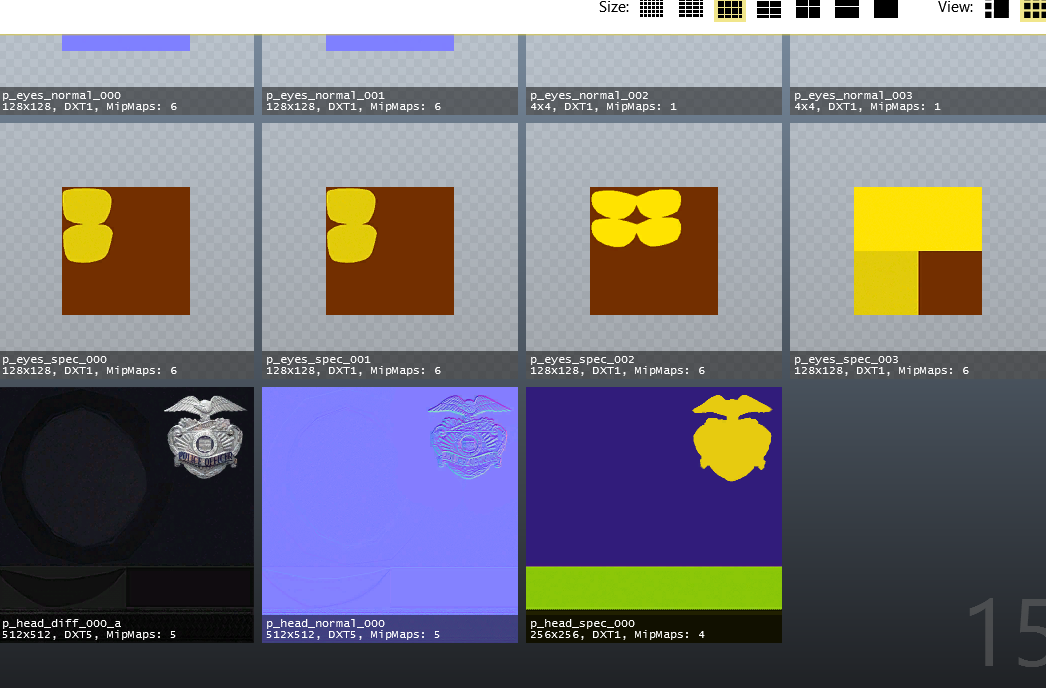Click the p_head_spec_000 specular texture
Screen dimensions: 1046x688
tap(654, 500)
